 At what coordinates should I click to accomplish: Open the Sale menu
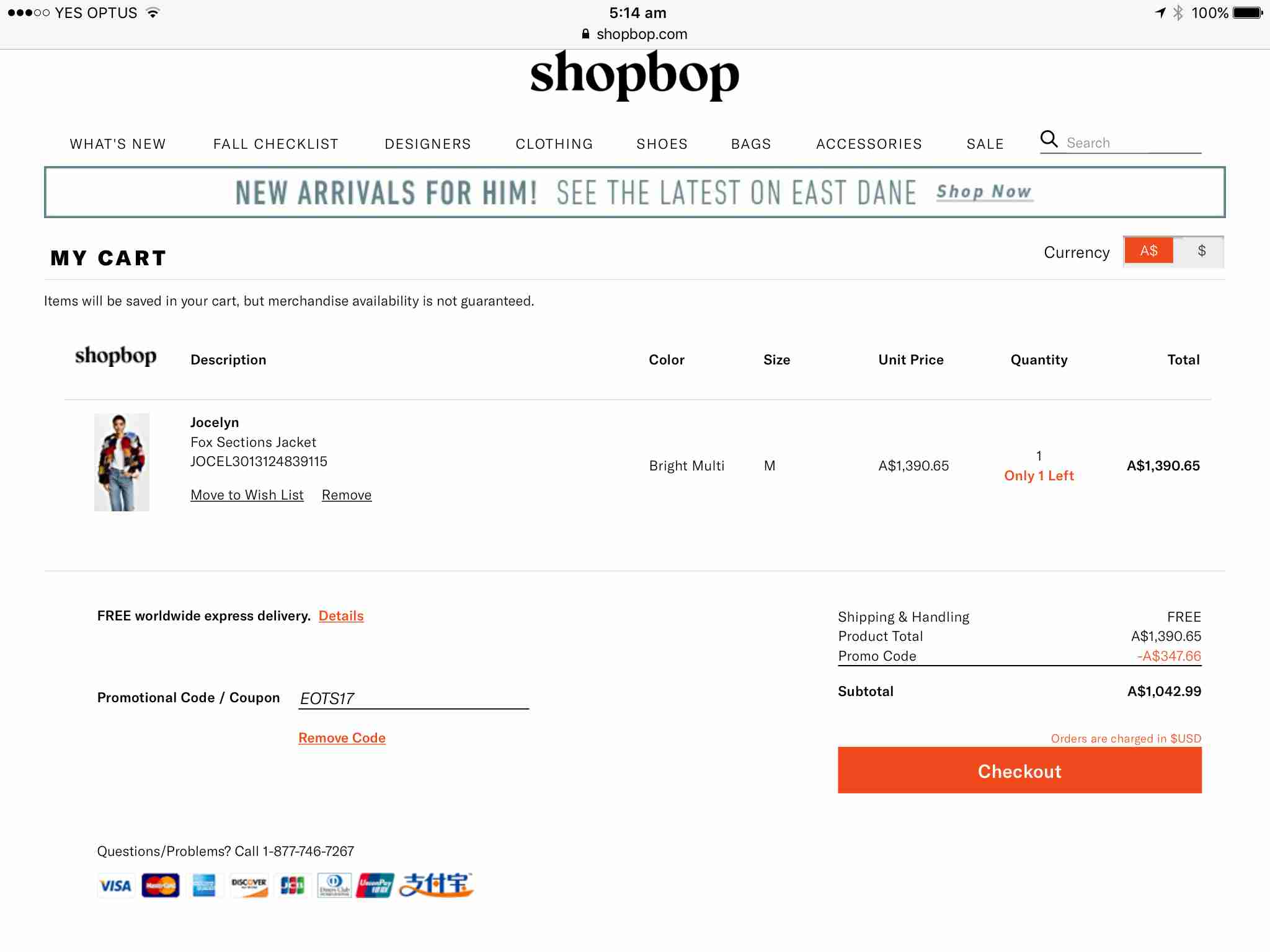tap(985, 144)
